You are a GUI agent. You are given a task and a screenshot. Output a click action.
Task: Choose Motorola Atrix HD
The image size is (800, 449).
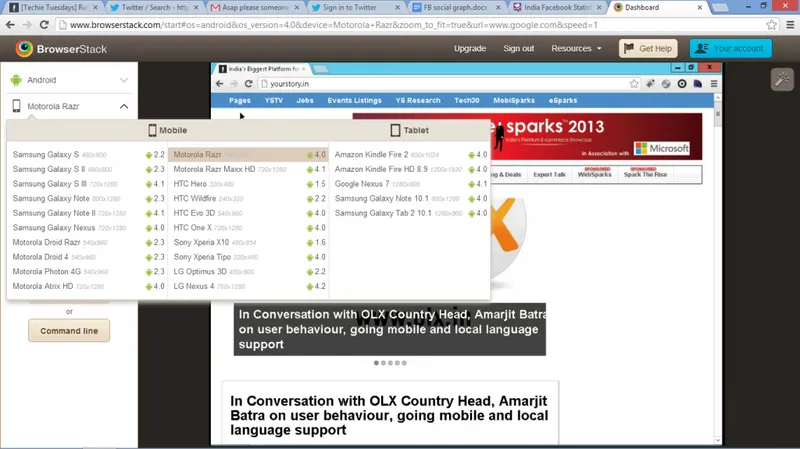pyautogui.click(x=88, y=286)
